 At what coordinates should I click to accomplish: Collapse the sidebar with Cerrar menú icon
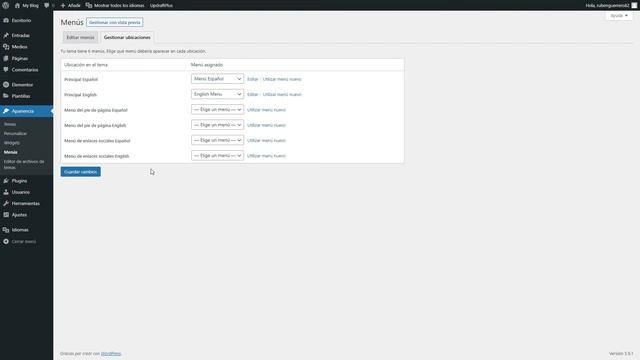tap(6, 242)
